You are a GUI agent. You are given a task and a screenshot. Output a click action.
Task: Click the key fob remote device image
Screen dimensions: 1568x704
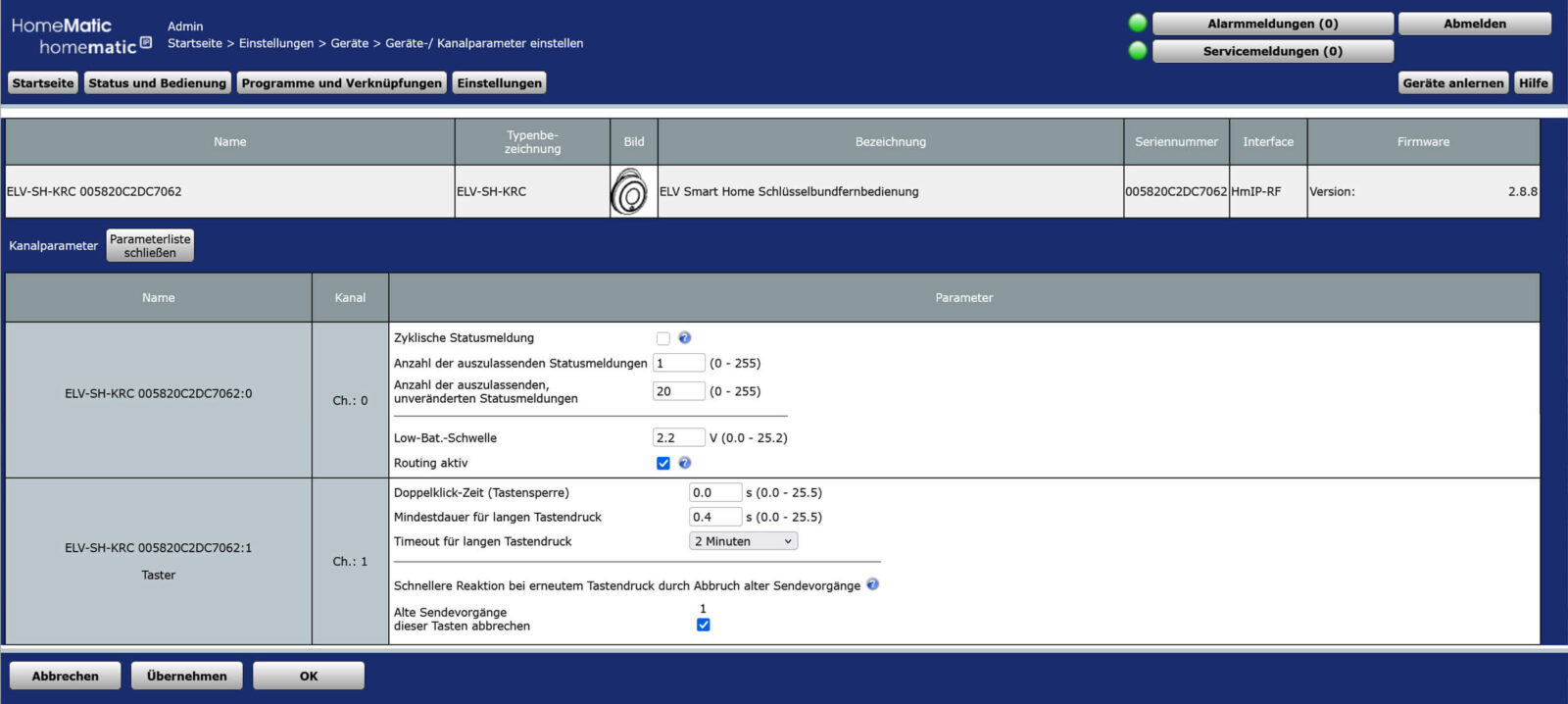tap(629, 192)
